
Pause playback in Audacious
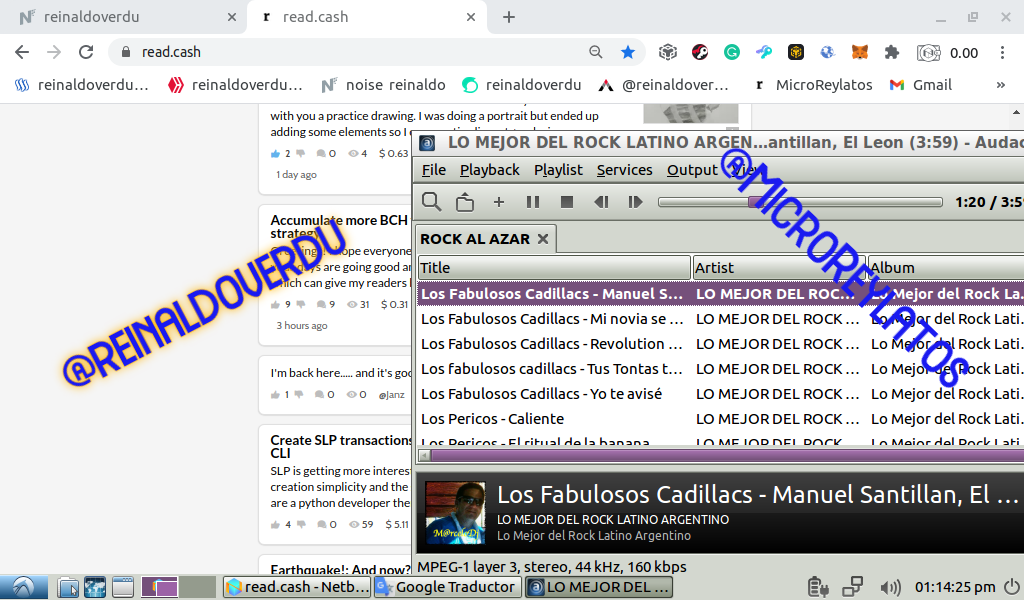point(533,202)
